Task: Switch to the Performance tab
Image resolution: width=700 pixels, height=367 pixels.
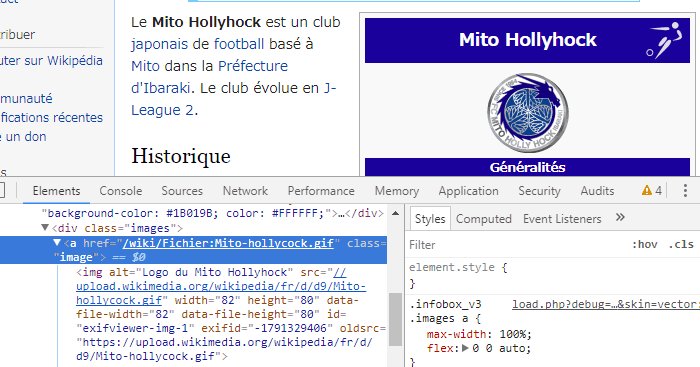Action: [321, 191]
